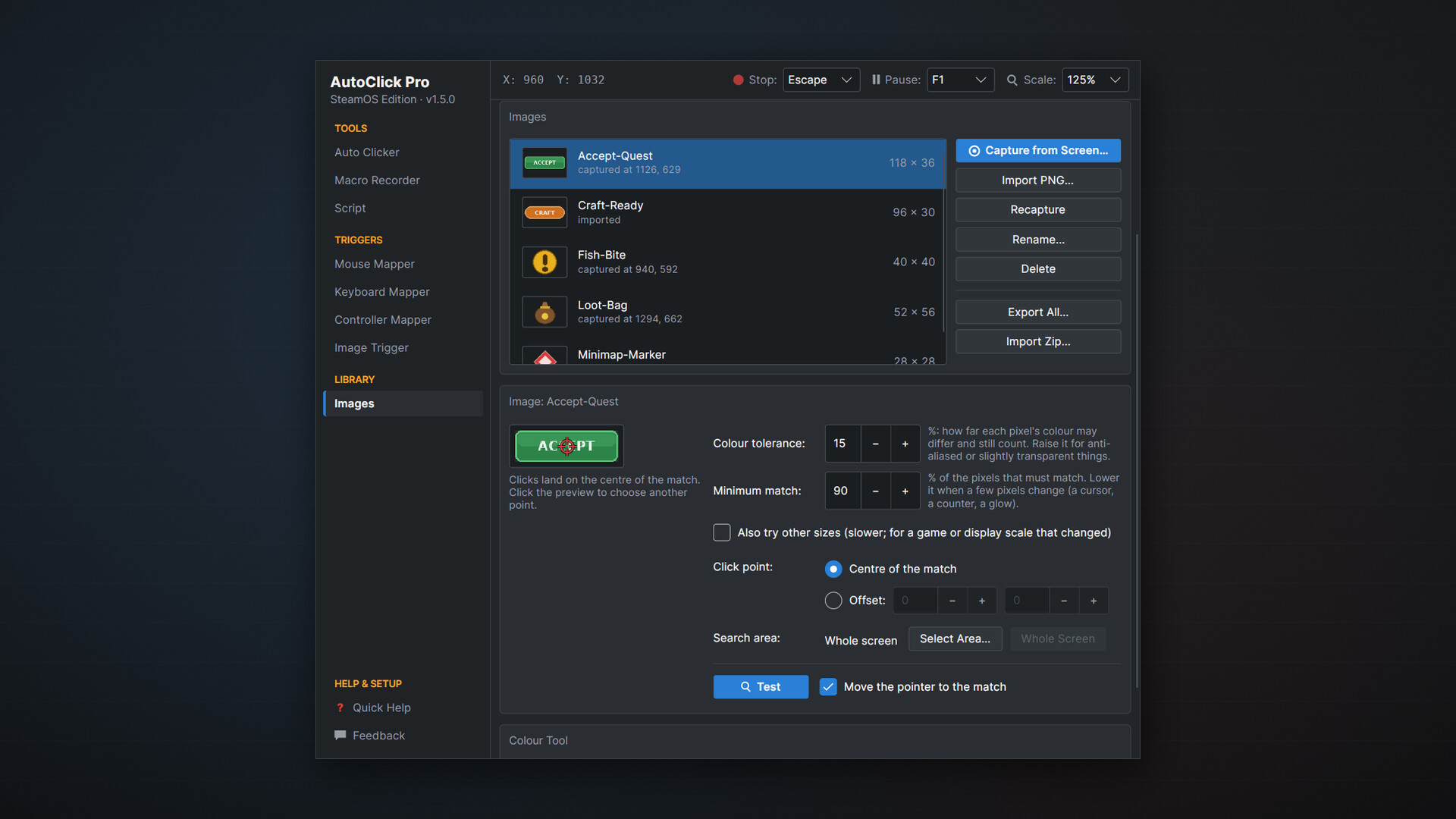Click the second Offset value field
Viewport: 1456px width, 819px height.
pos(1028,601)
